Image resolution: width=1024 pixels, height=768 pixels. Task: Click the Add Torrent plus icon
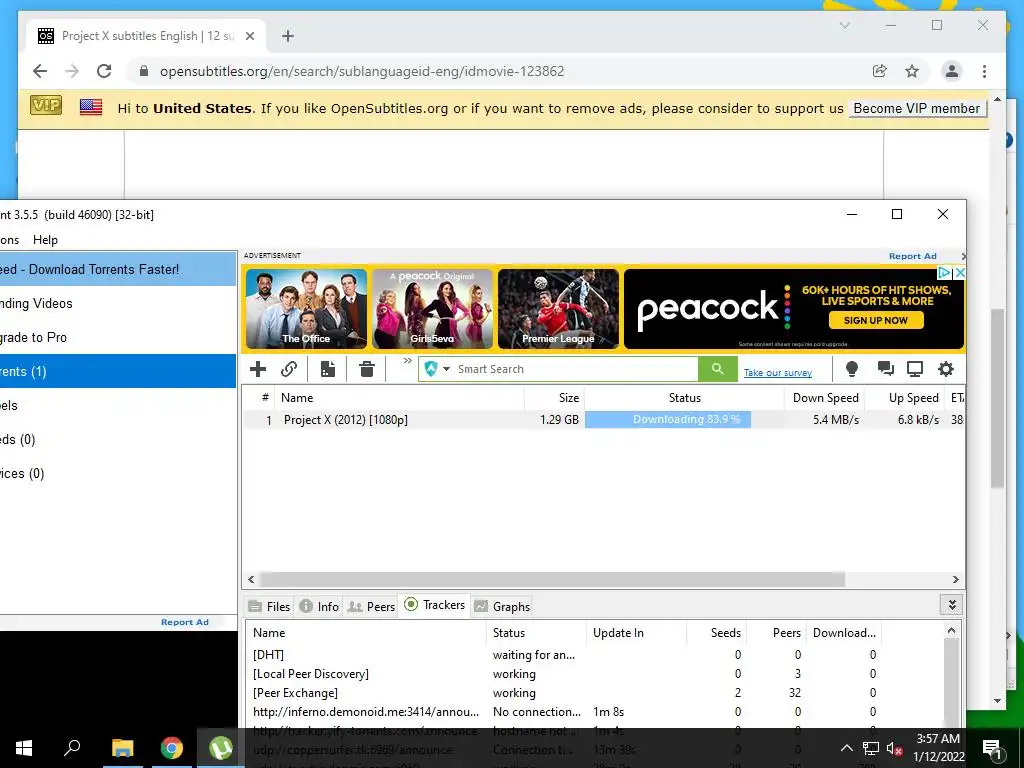click(x=258, y=369)
